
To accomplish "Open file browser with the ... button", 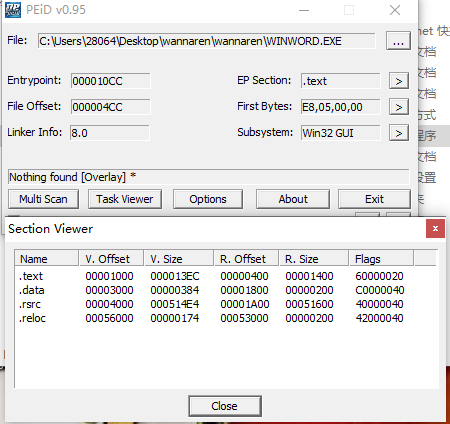I will coord(398,41).
